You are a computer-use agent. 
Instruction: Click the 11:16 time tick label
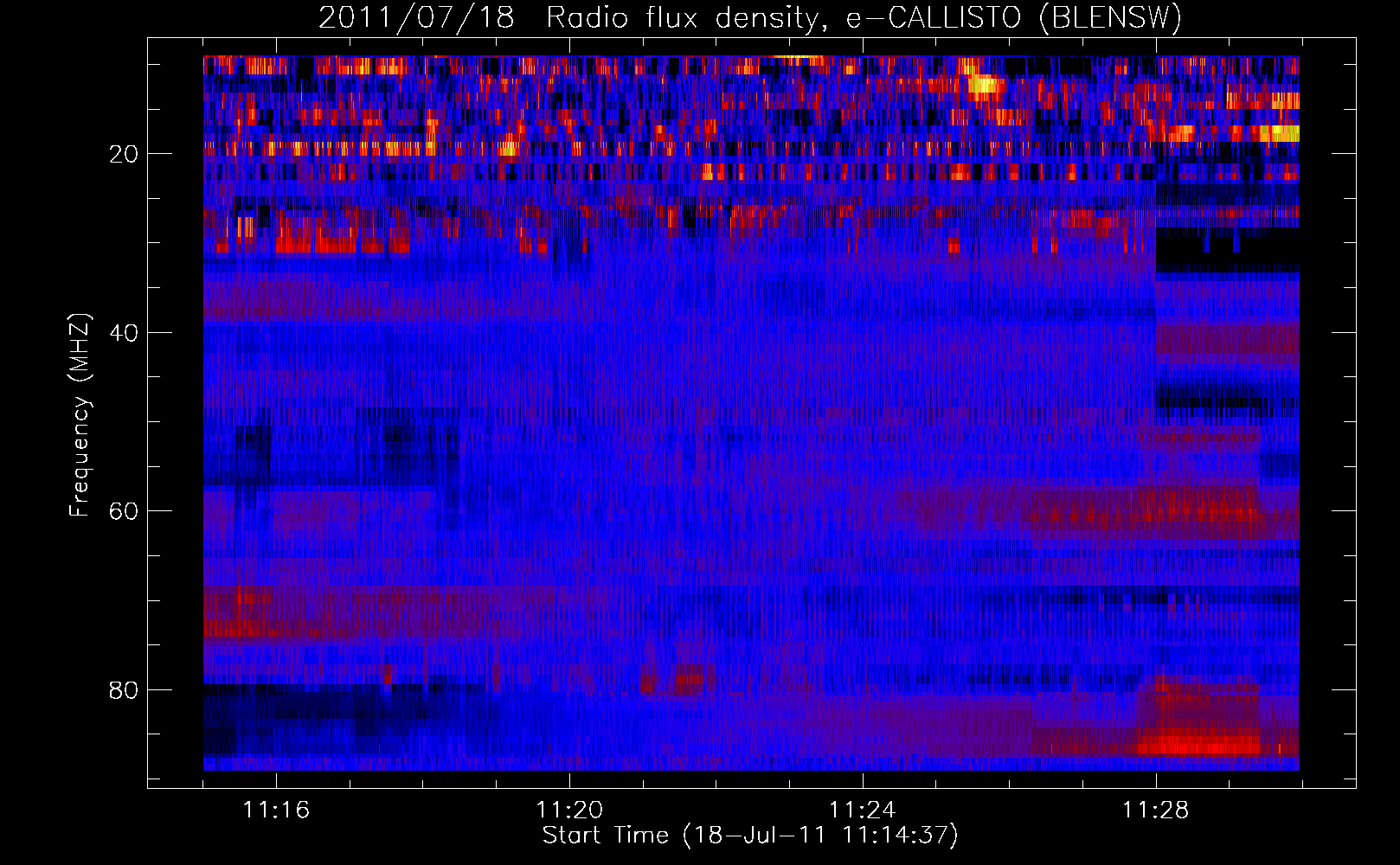(x=276, y=811)
